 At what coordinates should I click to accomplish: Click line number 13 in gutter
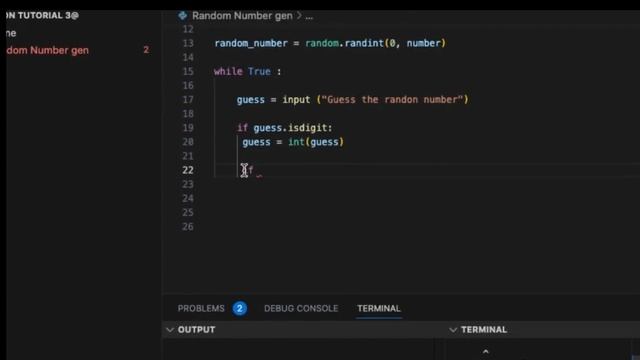tap(188, 43)
